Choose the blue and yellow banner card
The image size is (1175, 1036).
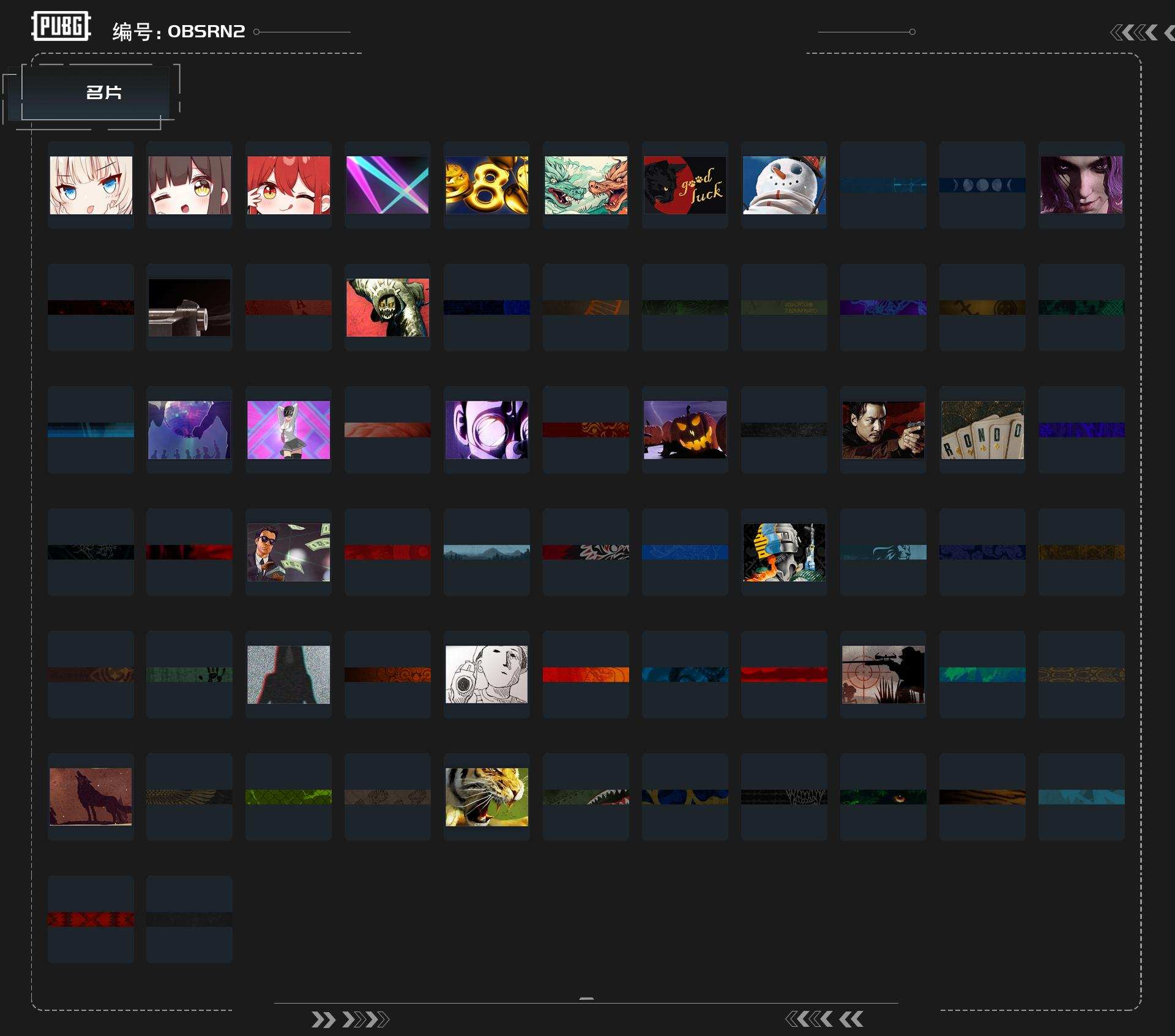pos(685,797)
